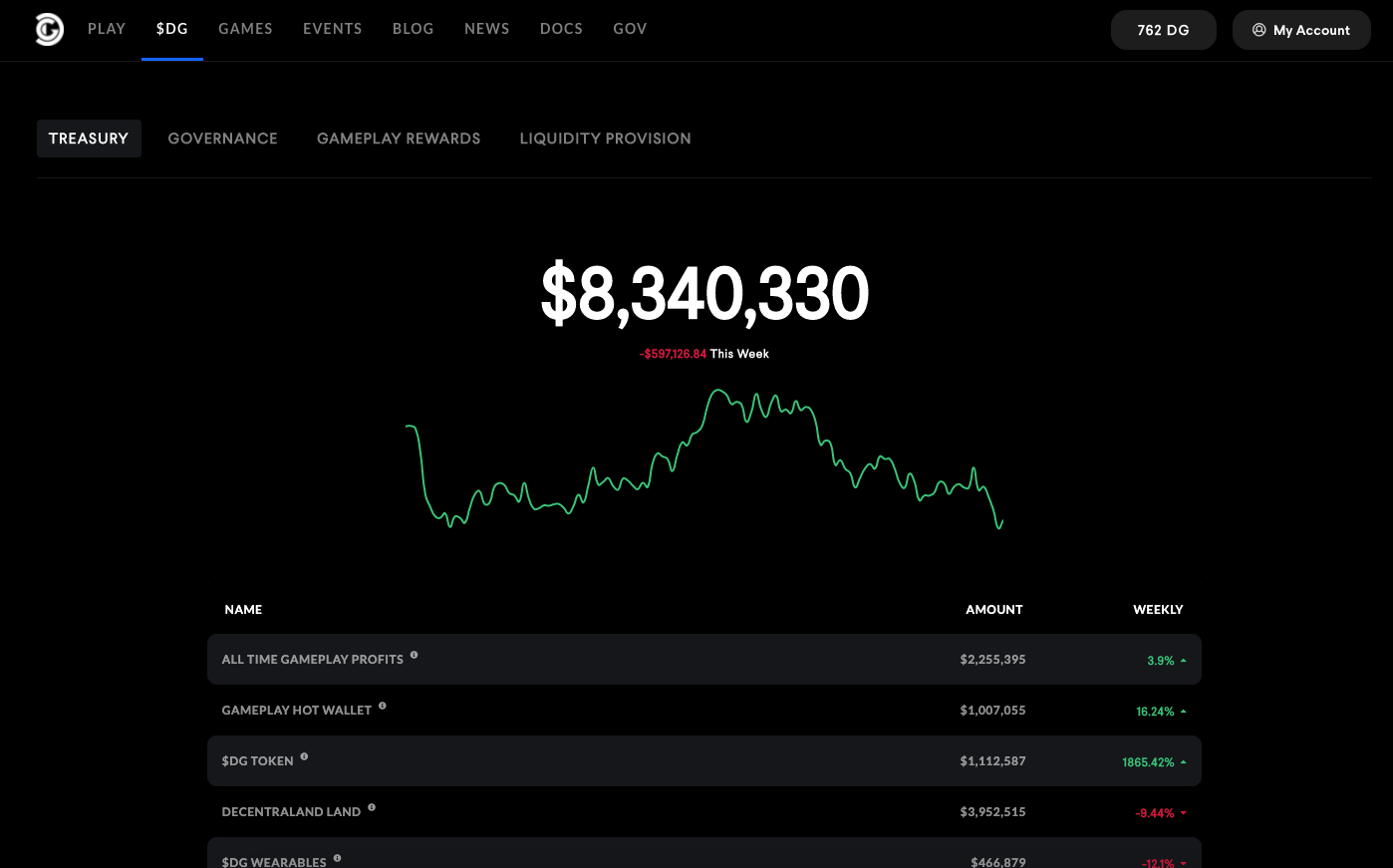Image resolution: width=1393 pixels, height=868 pixels.
Task: Click the $8,340,330 treasury total
Action: click(x=705, y=293)
